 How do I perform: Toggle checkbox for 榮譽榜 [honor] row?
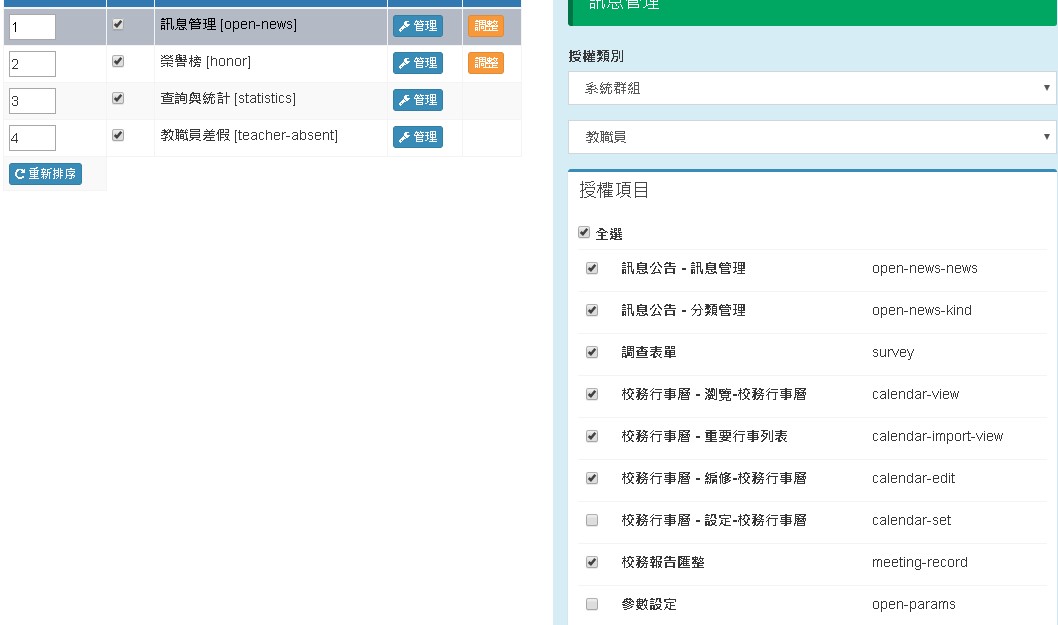(118, 61)
